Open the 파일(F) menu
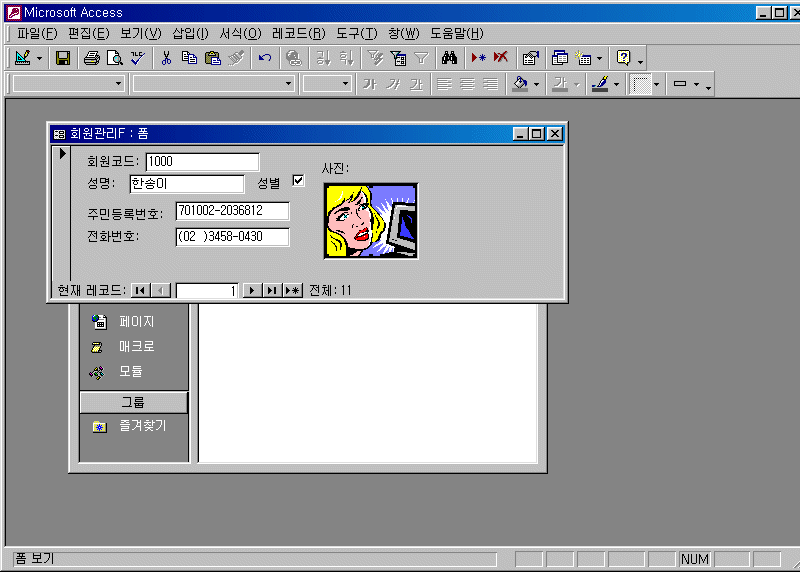The width and height of the screenshot is (800, 572). (37, 34)
